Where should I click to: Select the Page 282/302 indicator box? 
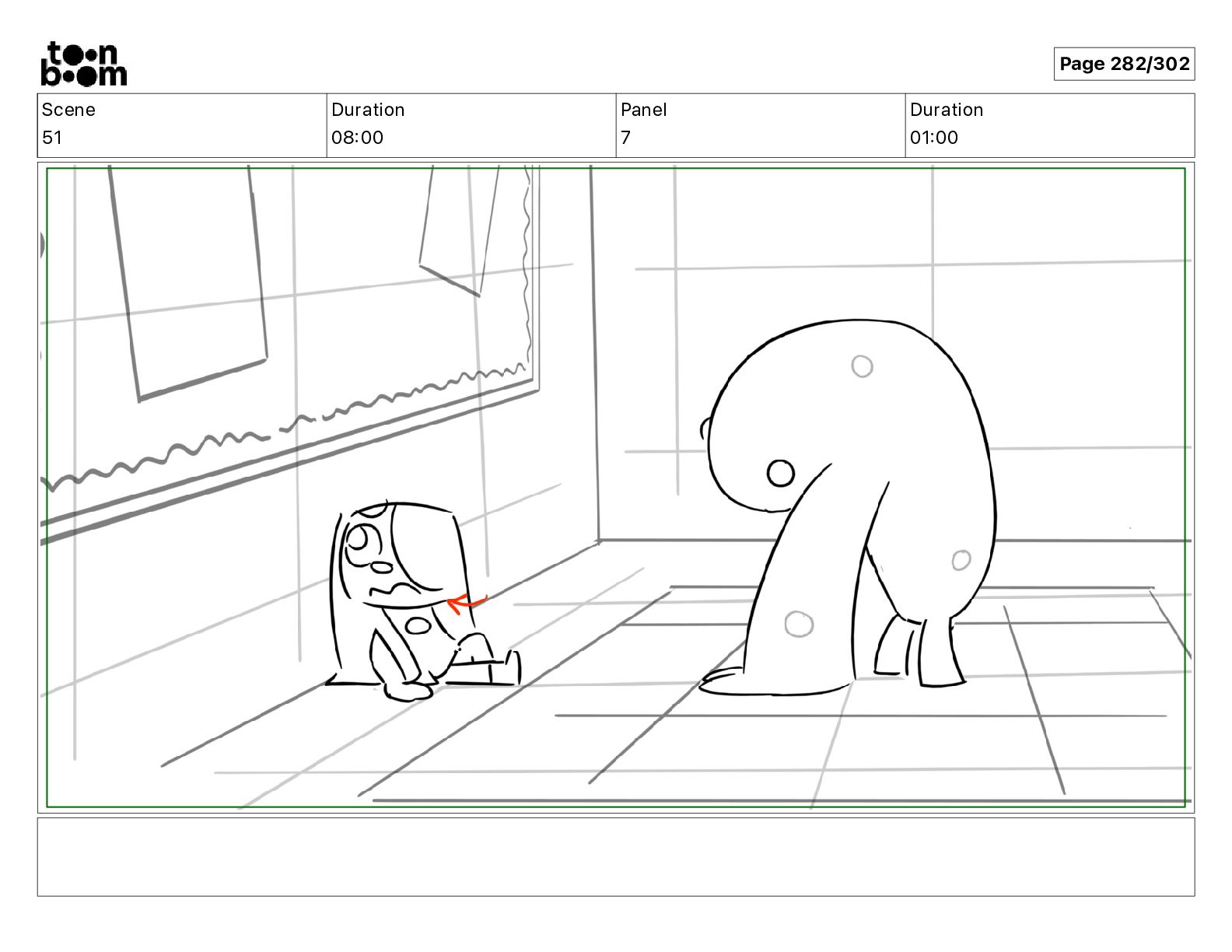[x=1124, y=64]
